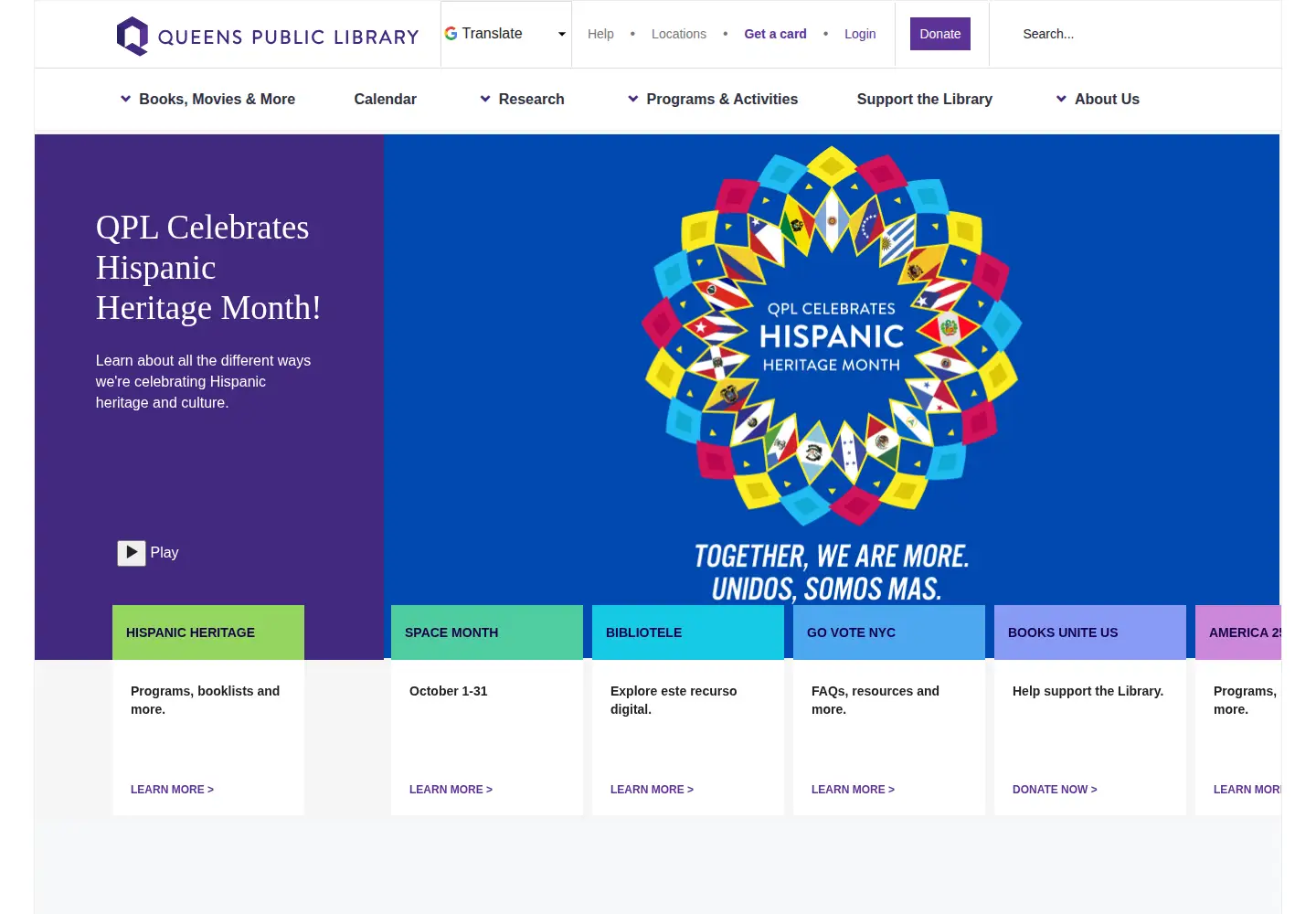Expand the Programs & Activities chevron
Image resolution: width=1316 pixels, height=914 pixels.
632,99
